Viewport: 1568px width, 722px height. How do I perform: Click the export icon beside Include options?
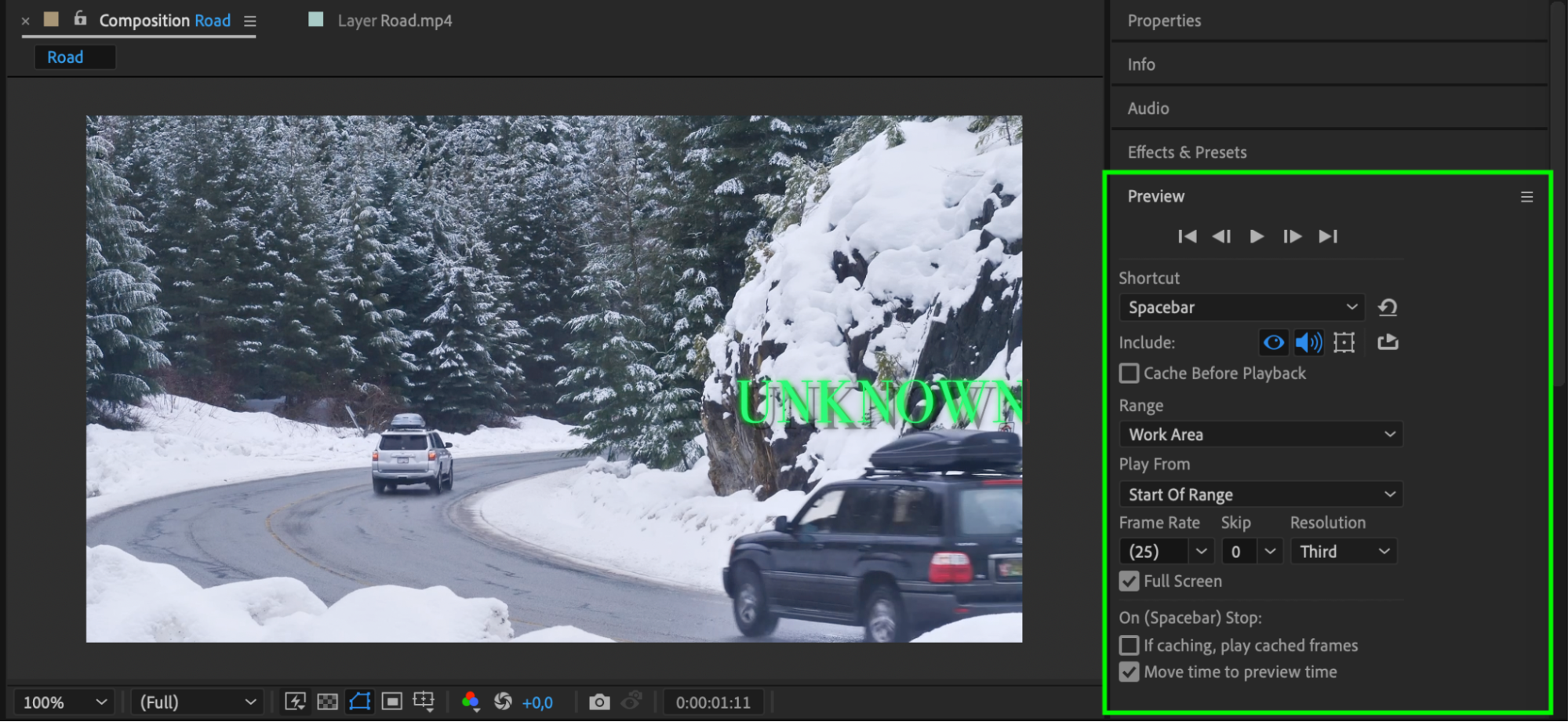click(1388, 341)
